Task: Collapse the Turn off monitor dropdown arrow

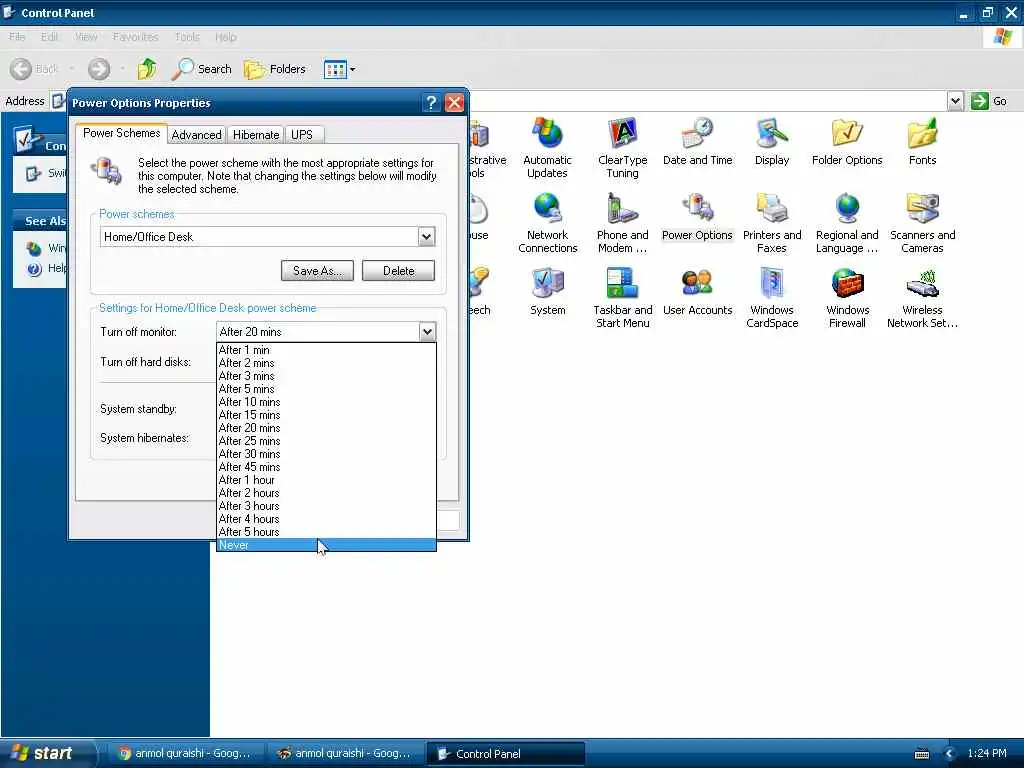Action: (x=427, y=332)
